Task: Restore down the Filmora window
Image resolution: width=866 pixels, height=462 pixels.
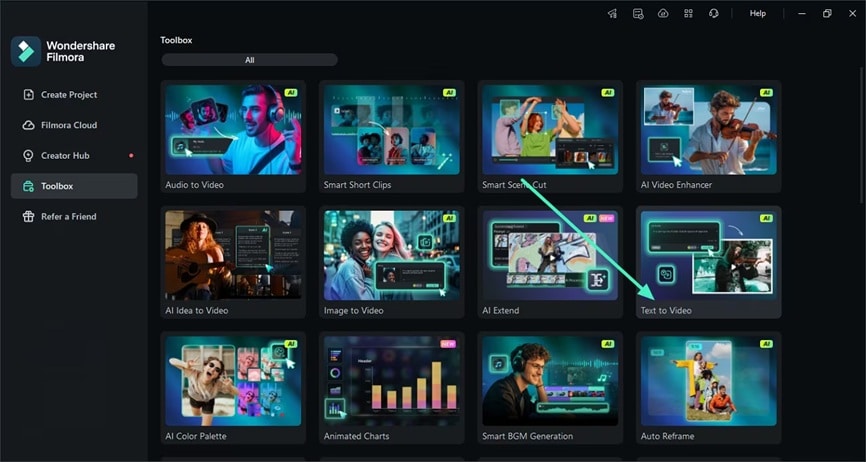Action: click(827, 14)
